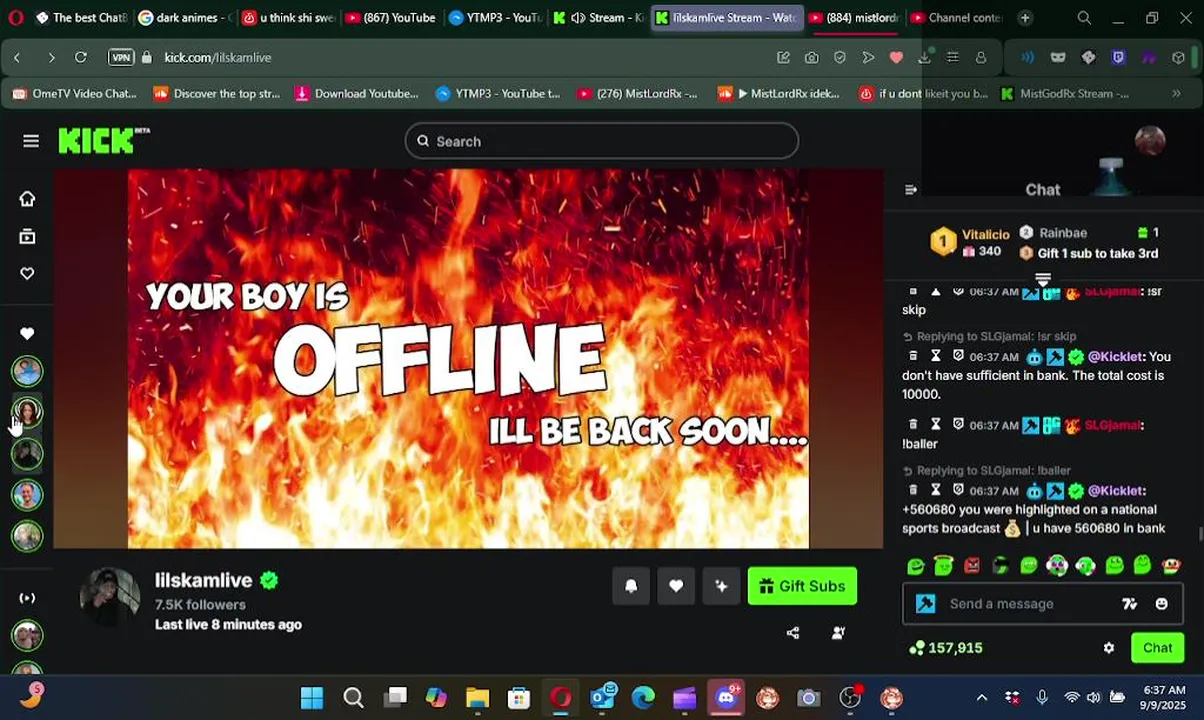This screenshot has height=720, width=1204.
Task: Click Rainbae on gift leaderboard
Action: (x=1062, y=233)
